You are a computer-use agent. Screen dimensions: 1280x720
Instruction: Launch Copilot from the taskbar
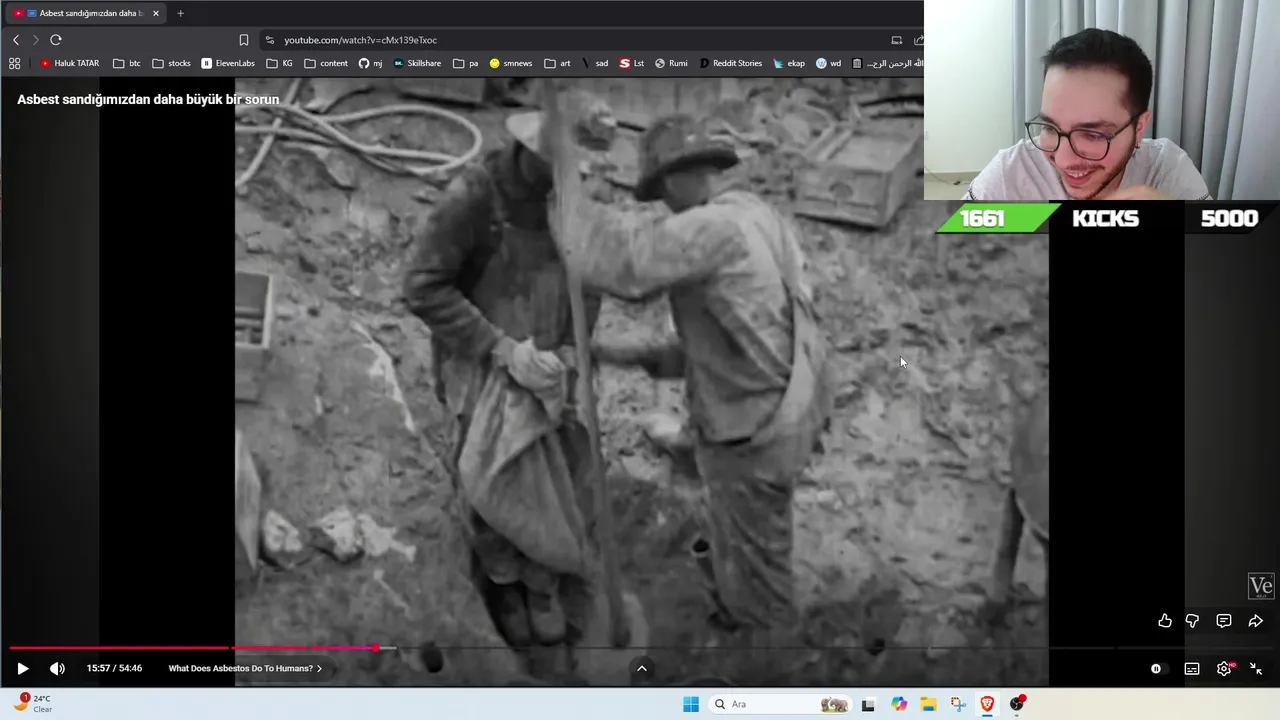click(899, 704)
